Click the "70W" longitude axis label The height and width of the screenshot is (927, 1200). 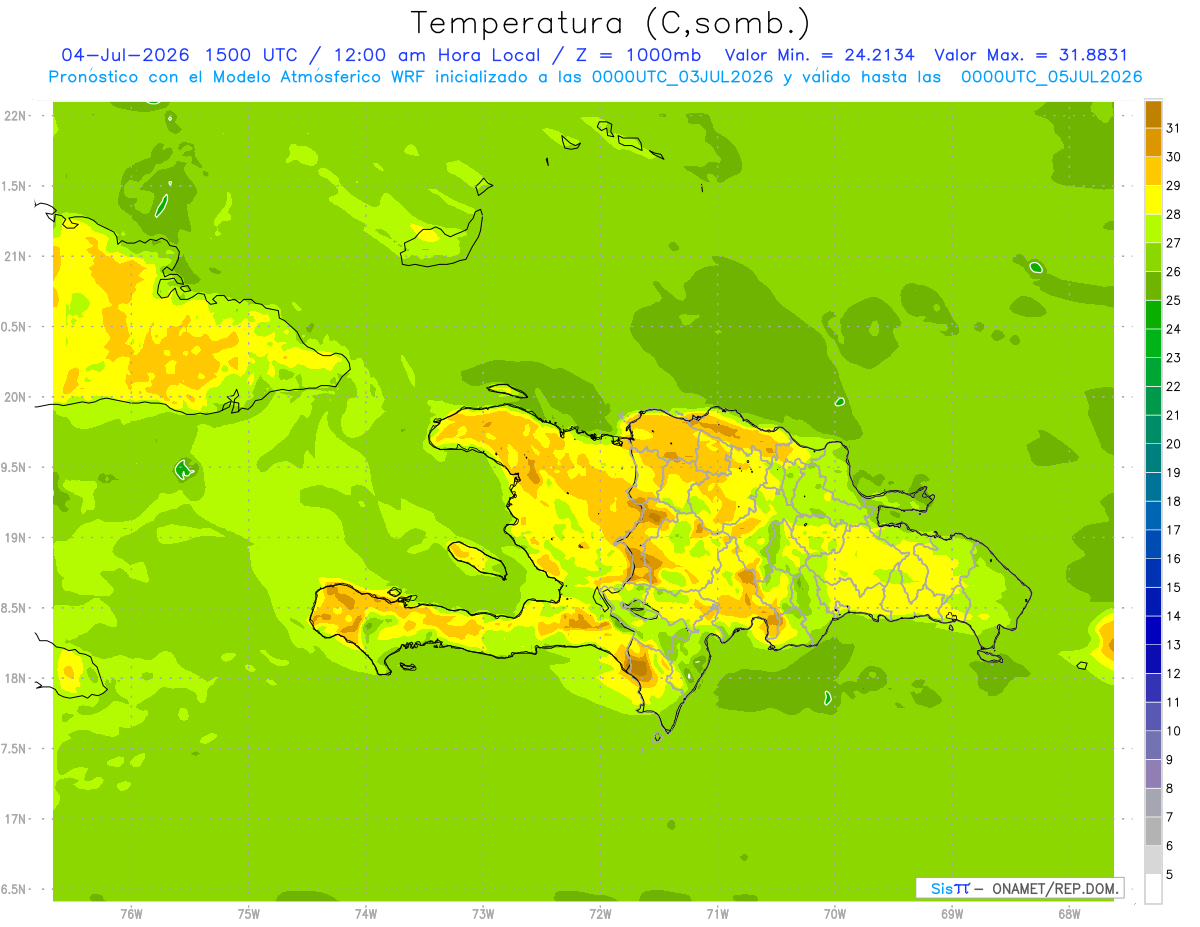point(835,912)
